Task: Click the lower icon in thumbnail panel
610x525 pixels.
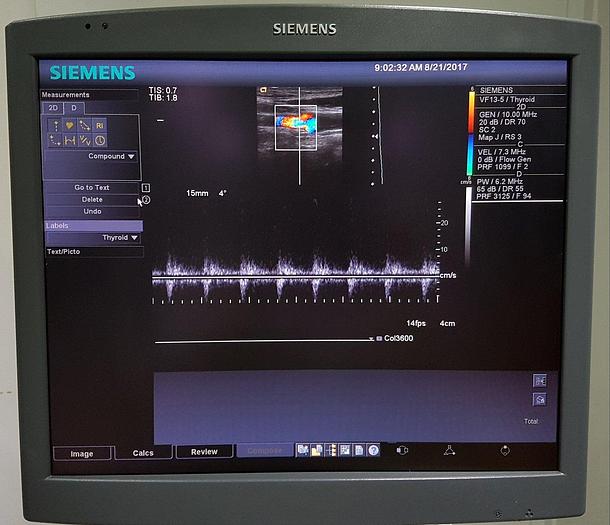Action: point(540,399)
